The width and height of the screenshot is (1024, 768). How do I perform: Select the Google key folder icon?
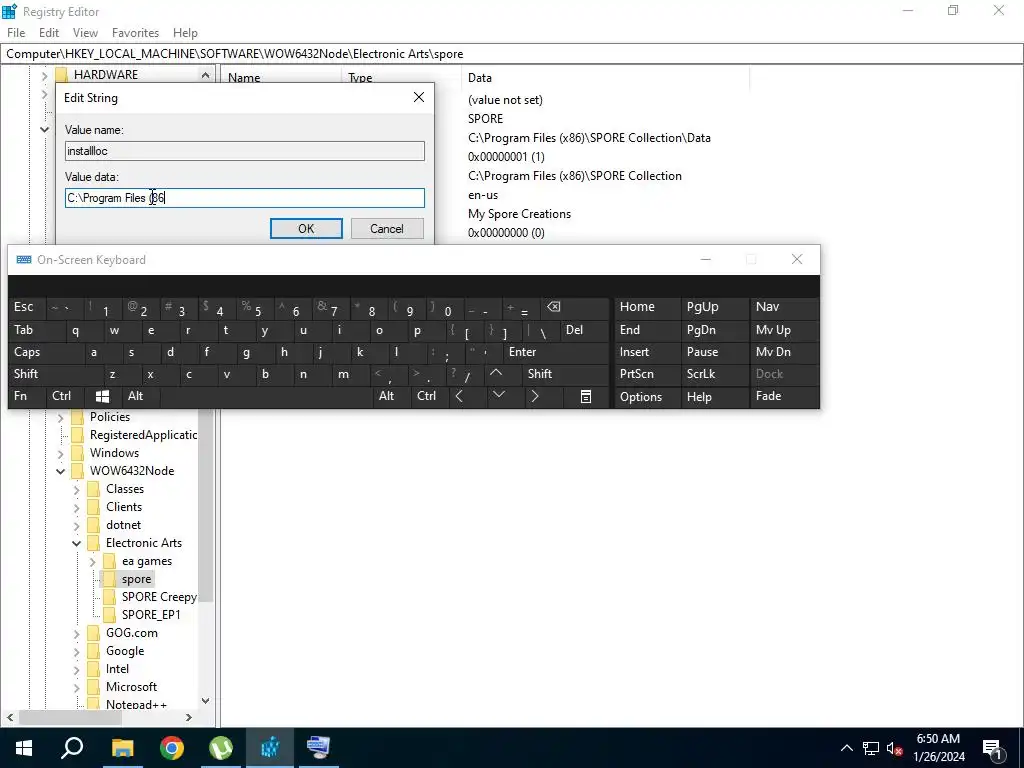coord(94,650)
